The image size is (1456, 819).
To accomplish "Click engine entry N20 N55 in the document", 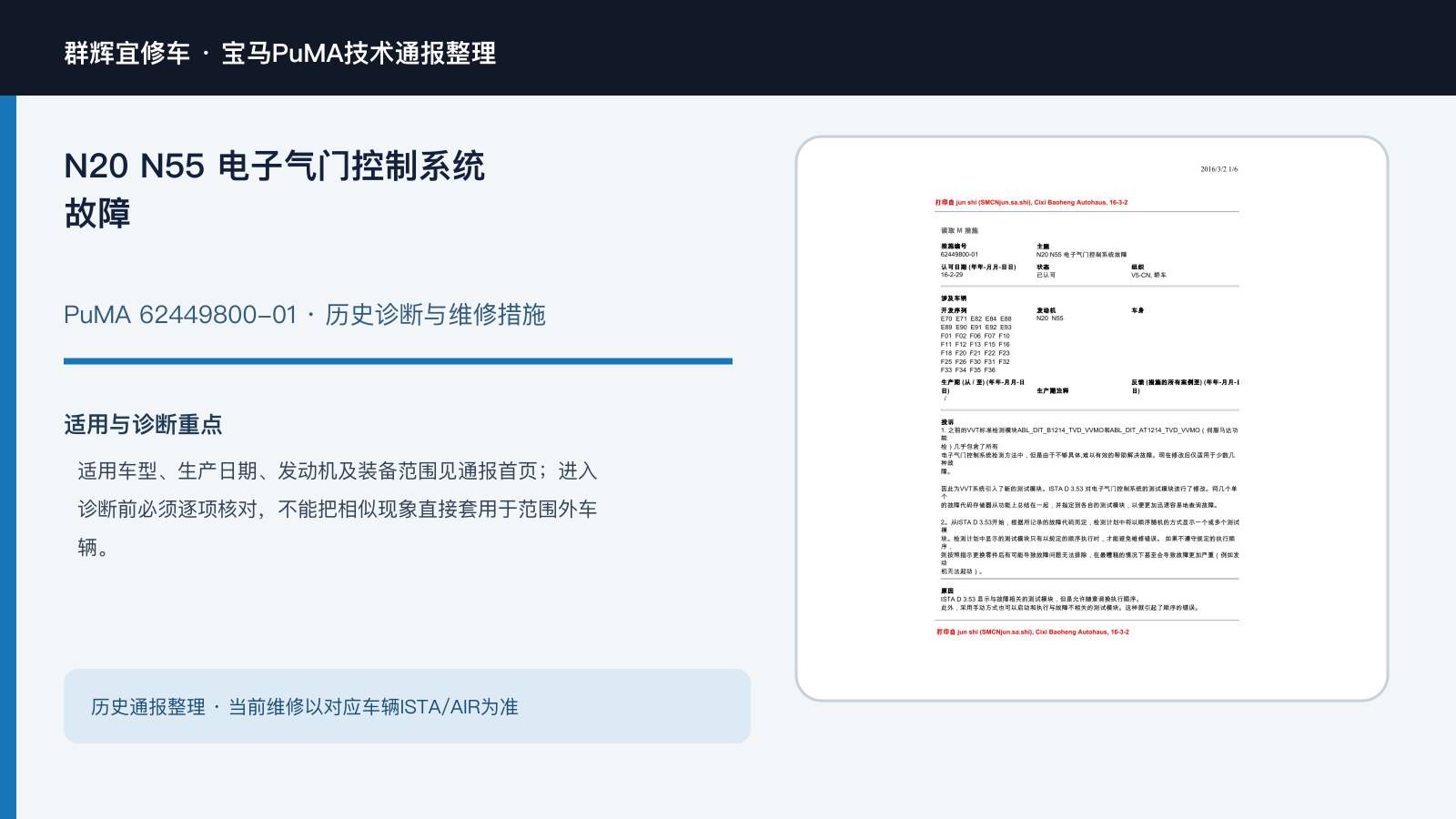I will click(1049, 318).
